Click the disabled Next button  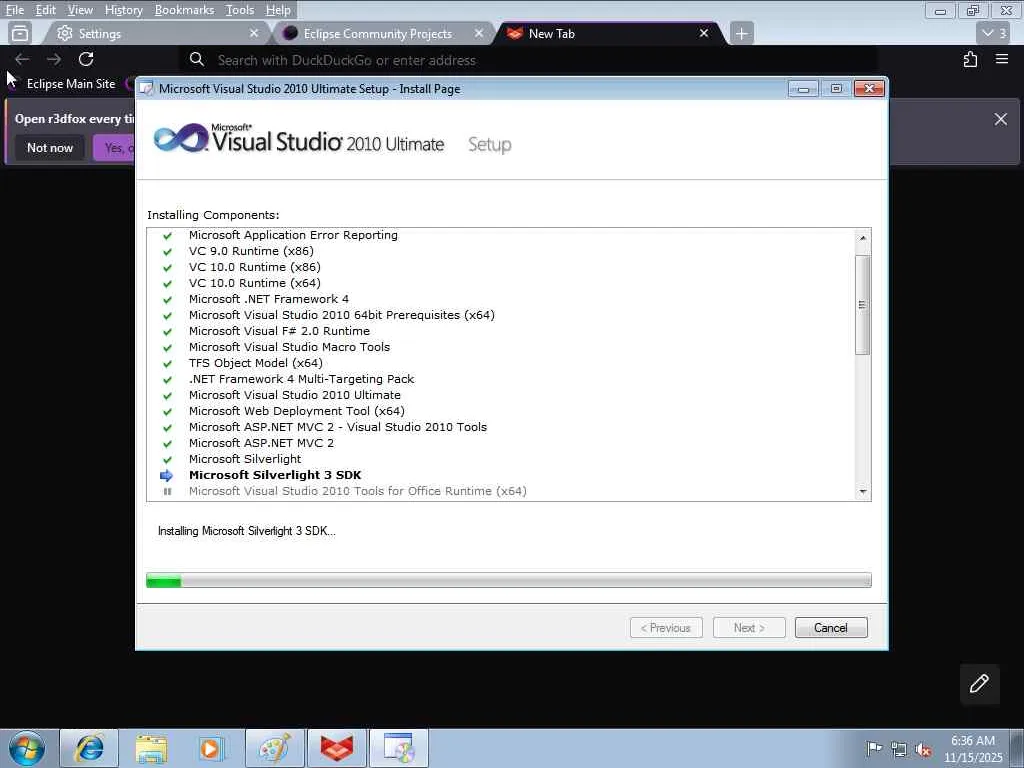tap(749, 628)
